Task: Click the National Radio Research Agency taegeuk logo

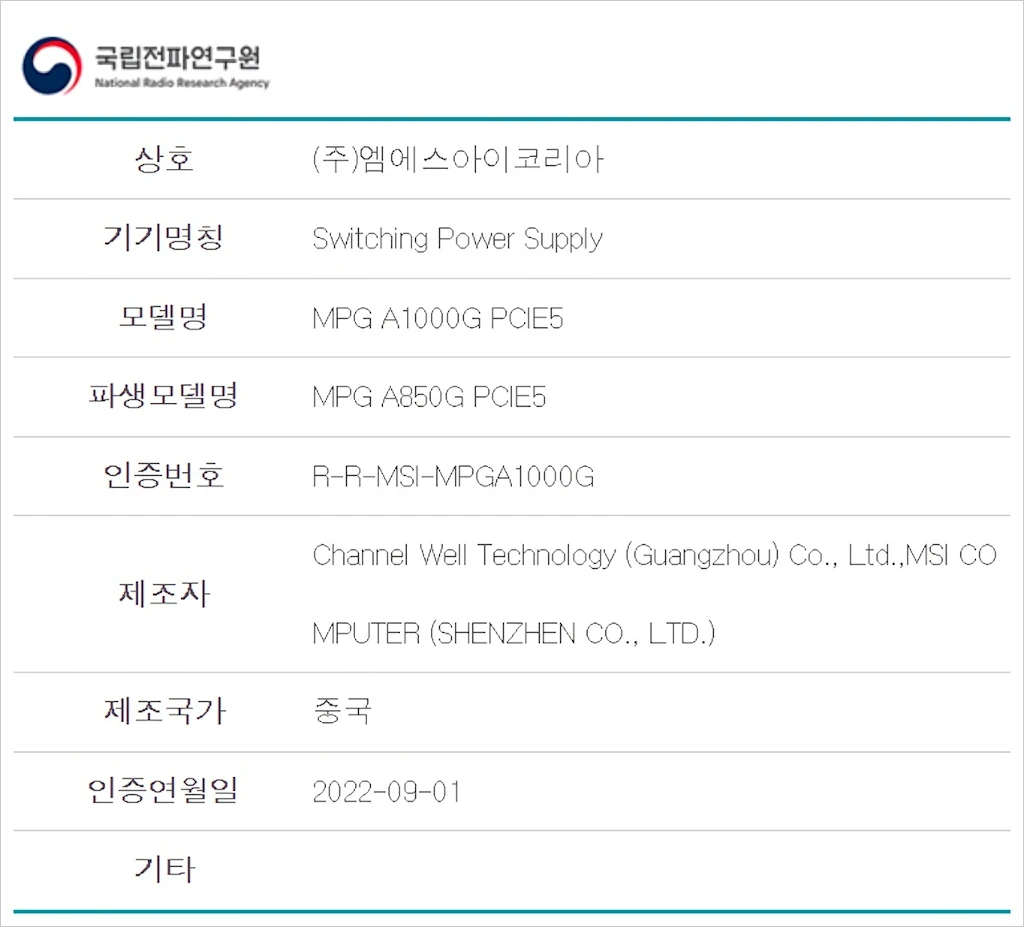Action: pyautogui.click(x=52, y=65)
